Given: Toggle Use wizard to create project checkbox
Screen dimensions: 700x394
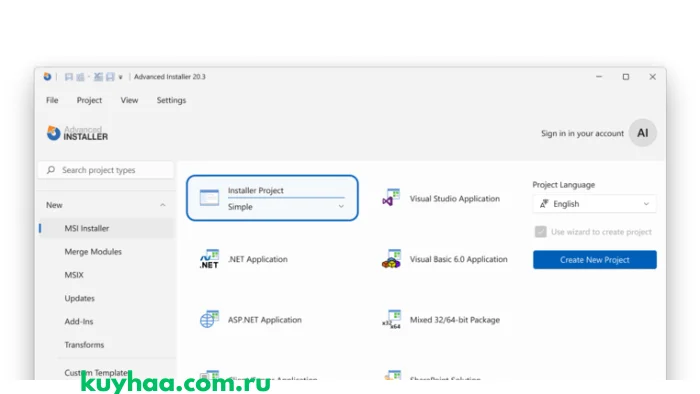Looking at the screenshot, I should click(540, 232).
